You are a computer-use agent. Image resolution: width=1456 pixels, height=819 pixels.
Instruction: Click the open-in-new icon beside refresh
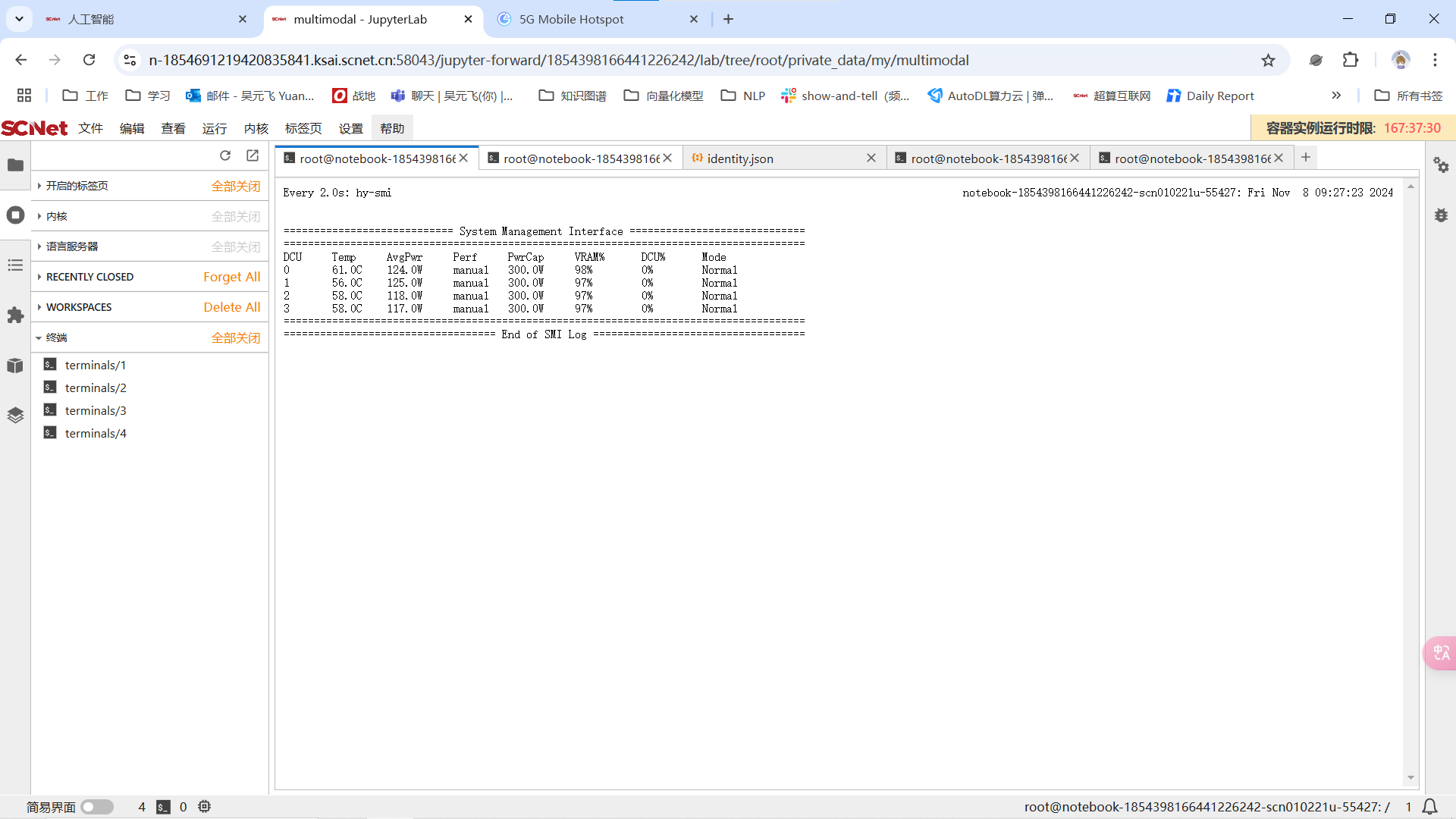coord(253,155)
